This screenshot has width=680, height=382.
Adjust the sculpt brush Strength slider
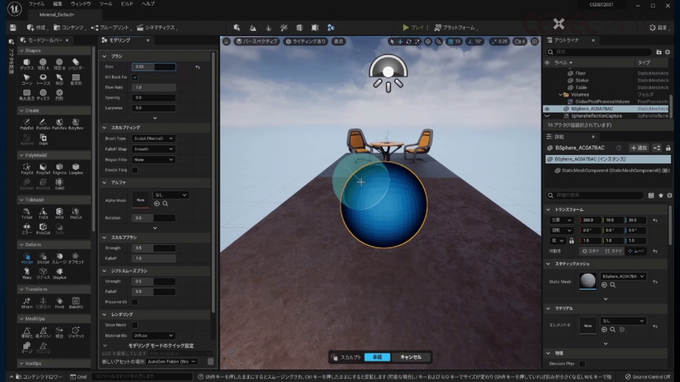(154, 248)
